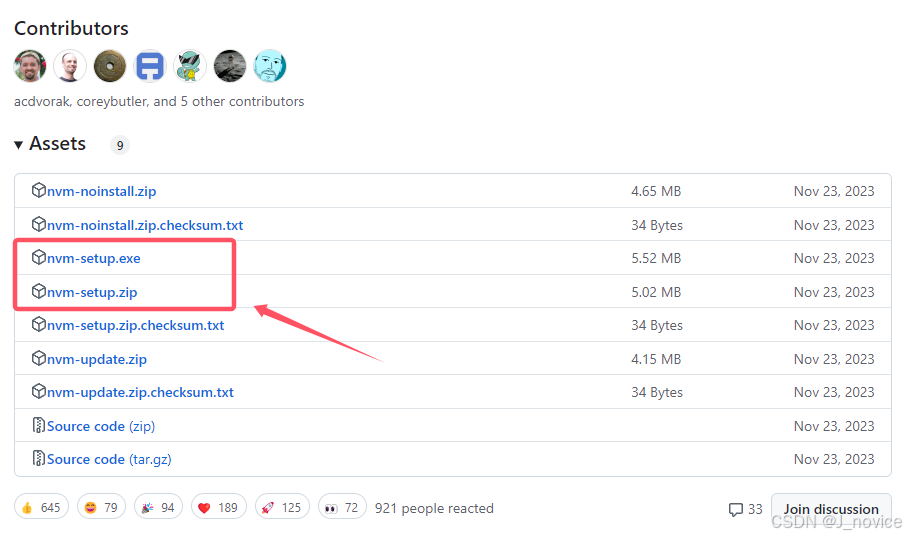Click zip file icon beside Source code (tar.gz)
The image size is (906, 537).
[x=39, y=458]
